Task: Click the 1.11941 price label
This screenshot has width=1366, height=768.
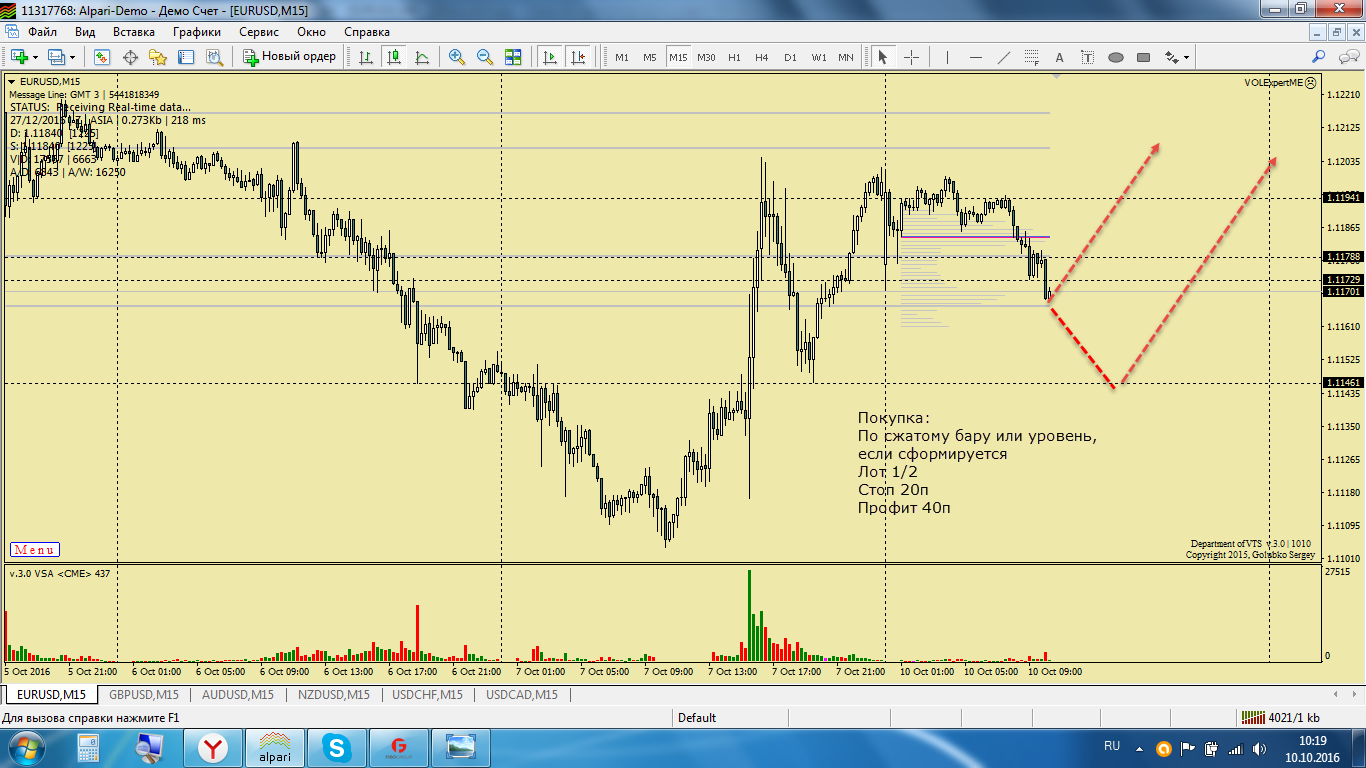Action: click(1342, 198)
